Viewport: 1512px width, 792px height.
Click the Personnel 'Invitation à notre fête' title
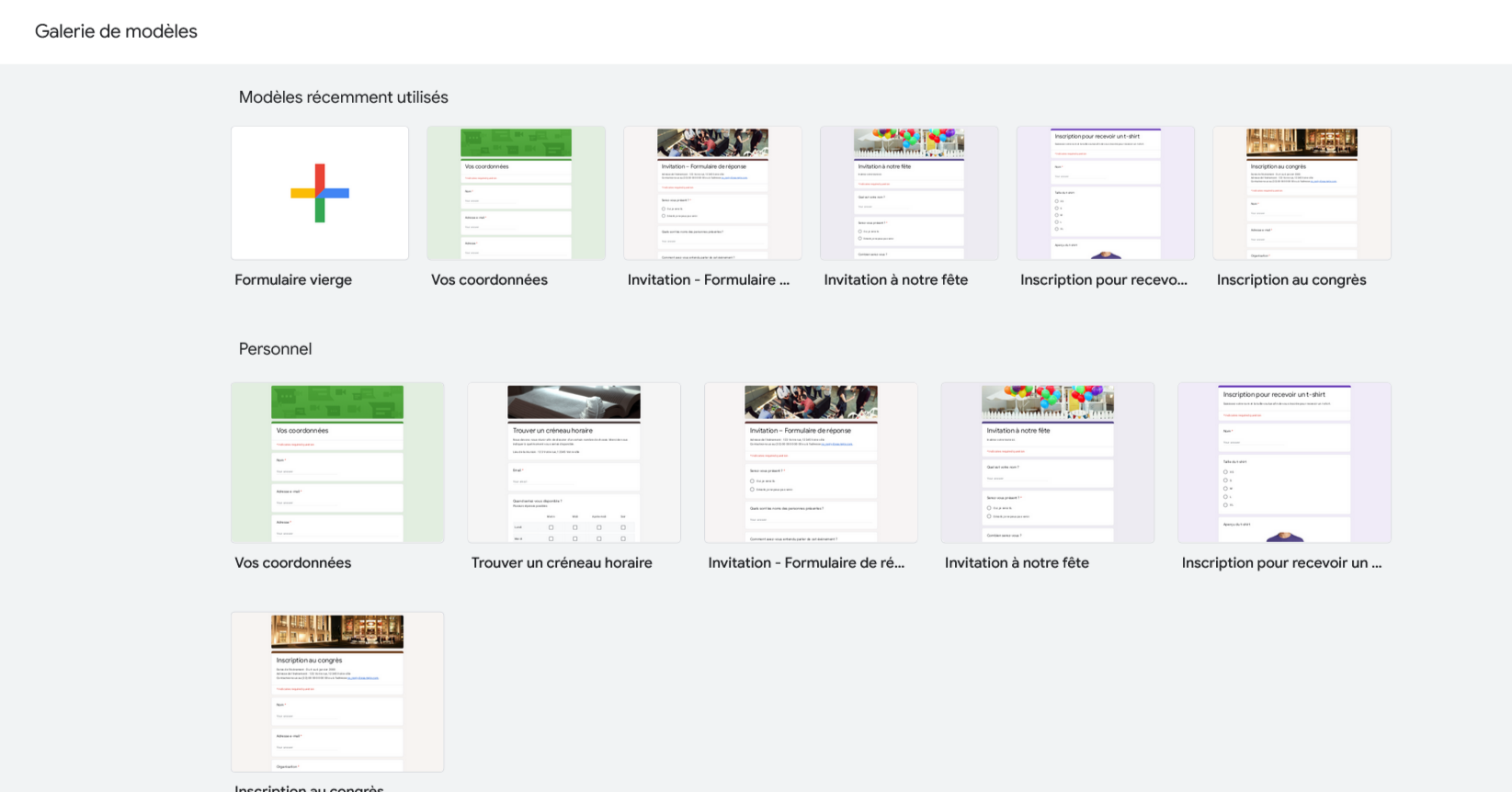click(1017, 563)
